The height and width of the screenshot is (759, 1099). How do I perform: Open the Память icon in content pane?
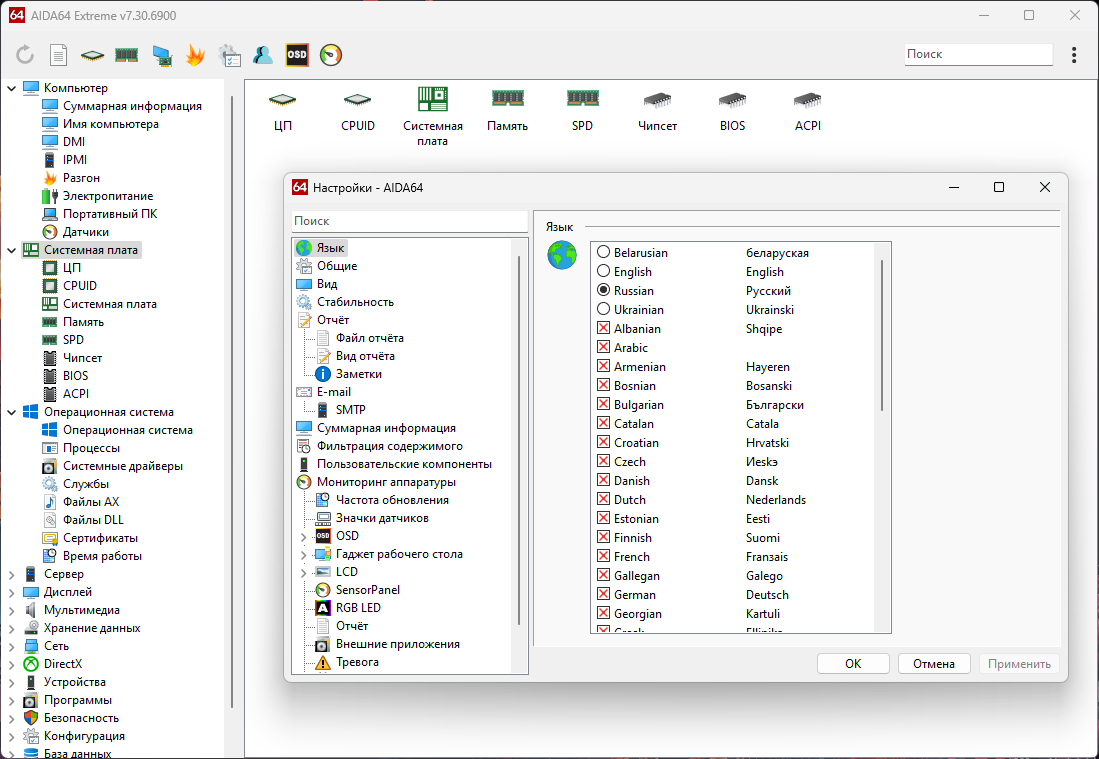pos(507,110)
